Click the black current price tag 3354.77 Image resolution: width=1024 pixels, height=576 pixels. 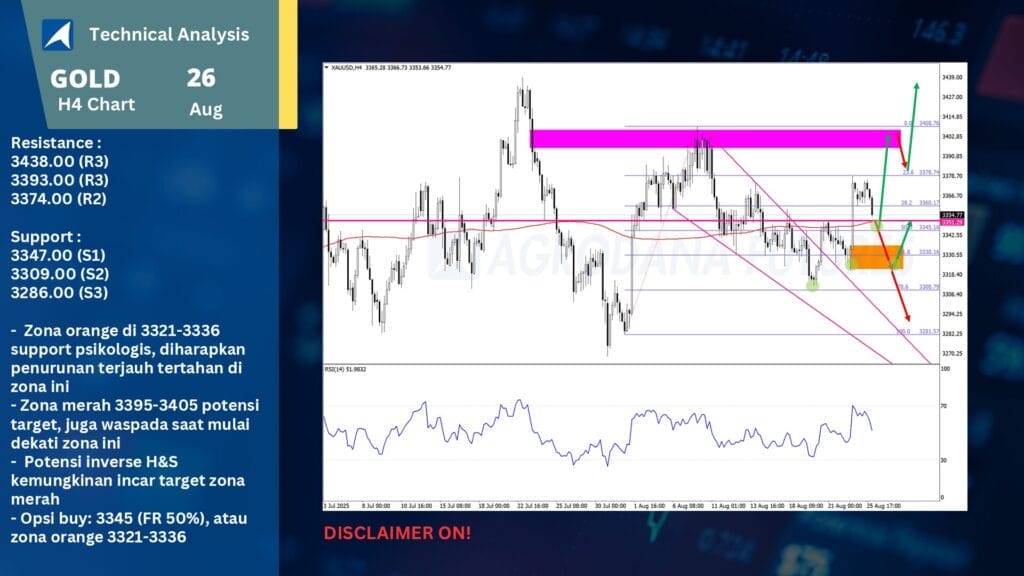click(x=951, y=215)
